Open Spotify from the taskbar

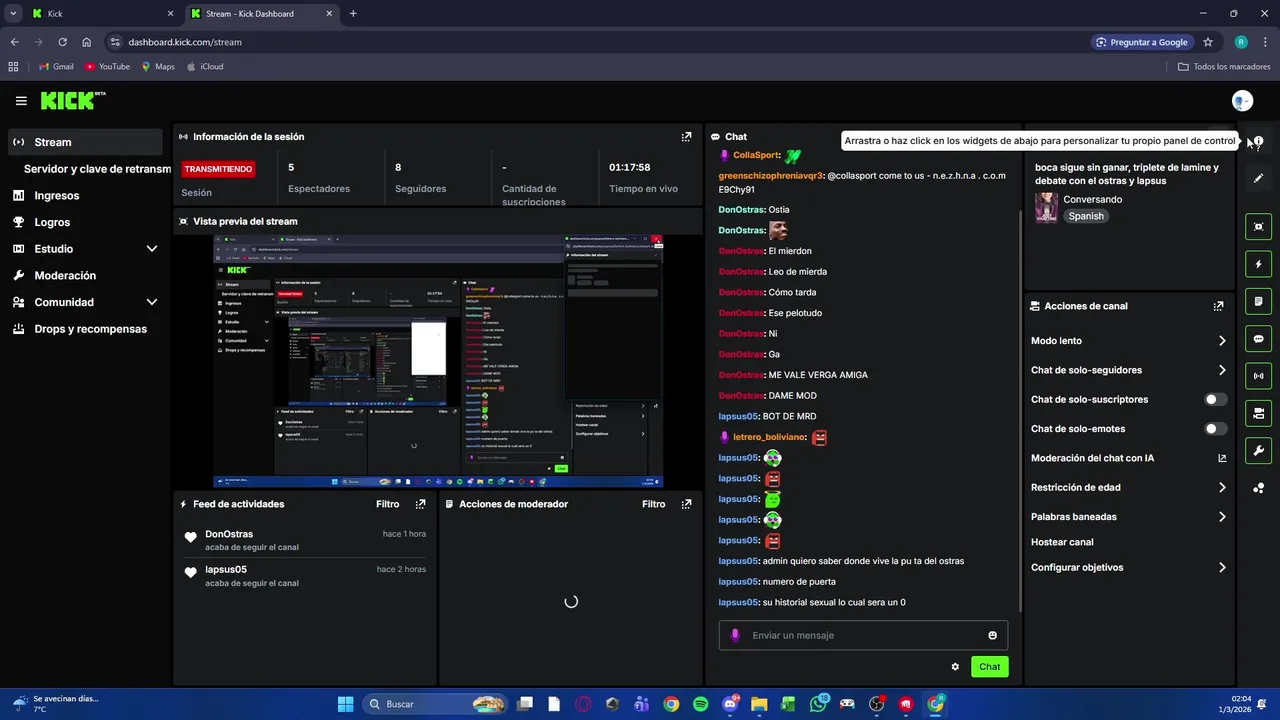(700, 704)
